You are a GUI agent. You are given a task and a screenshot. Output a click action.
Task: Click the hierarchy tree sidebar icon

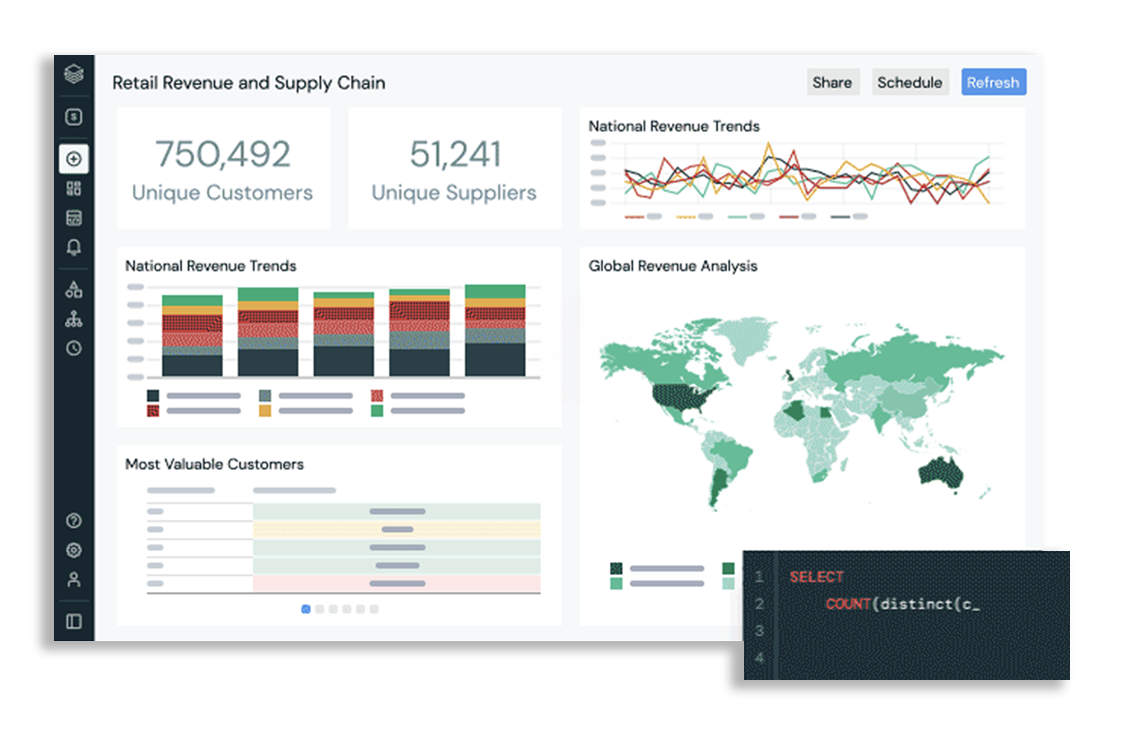pos(74,319)
